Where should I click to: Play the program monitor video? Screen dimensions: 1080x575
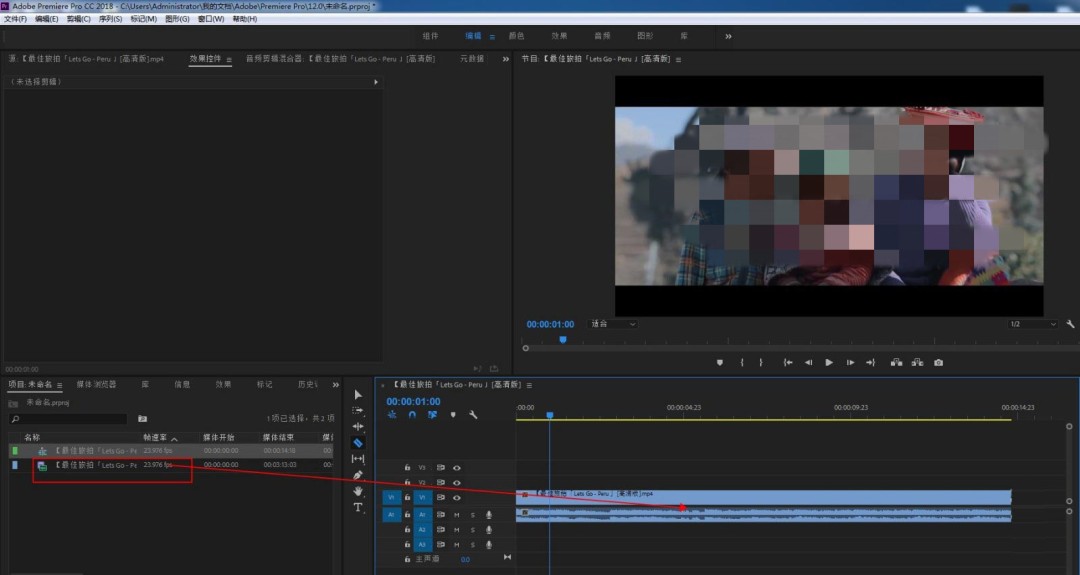click(829, 363)
